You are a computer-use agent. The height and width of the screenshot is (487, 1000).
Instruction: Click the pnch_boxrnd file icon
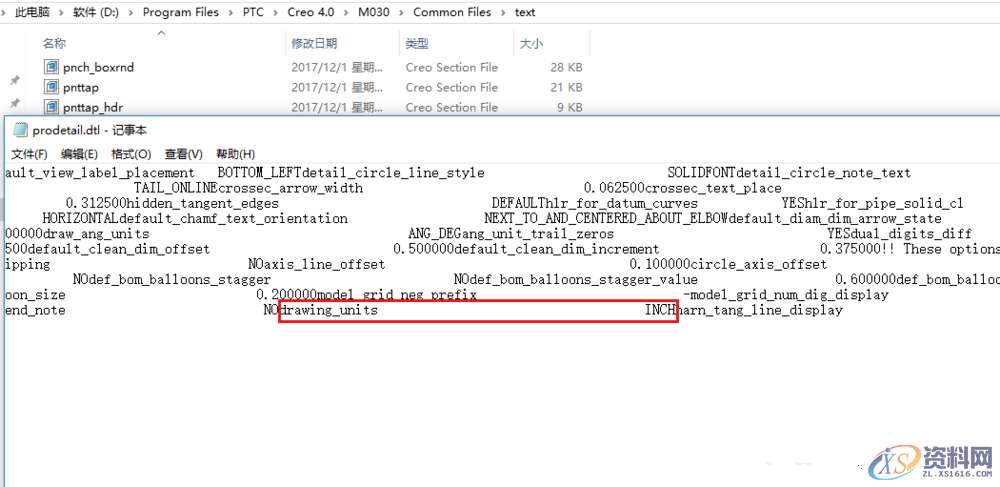[x=52, y=67]
